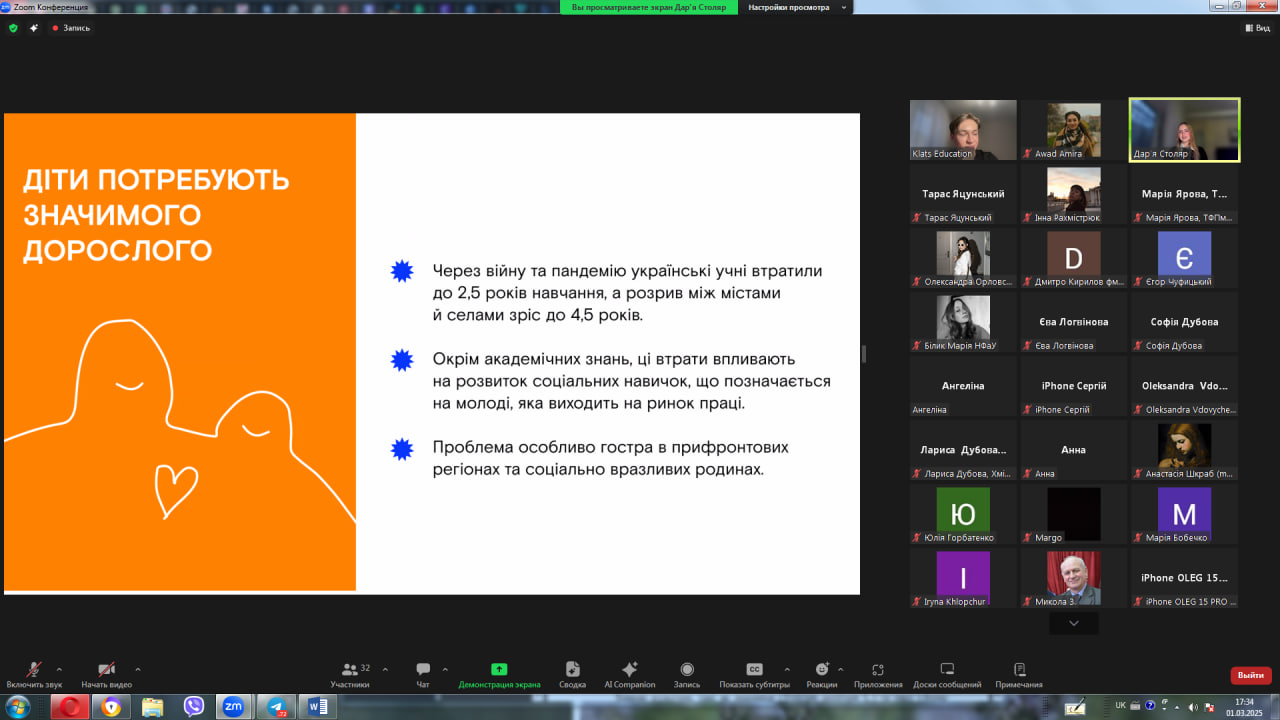Open the Участники participants panel
This screenshot has height=720, width=1280.
click(x=350, y=675)
